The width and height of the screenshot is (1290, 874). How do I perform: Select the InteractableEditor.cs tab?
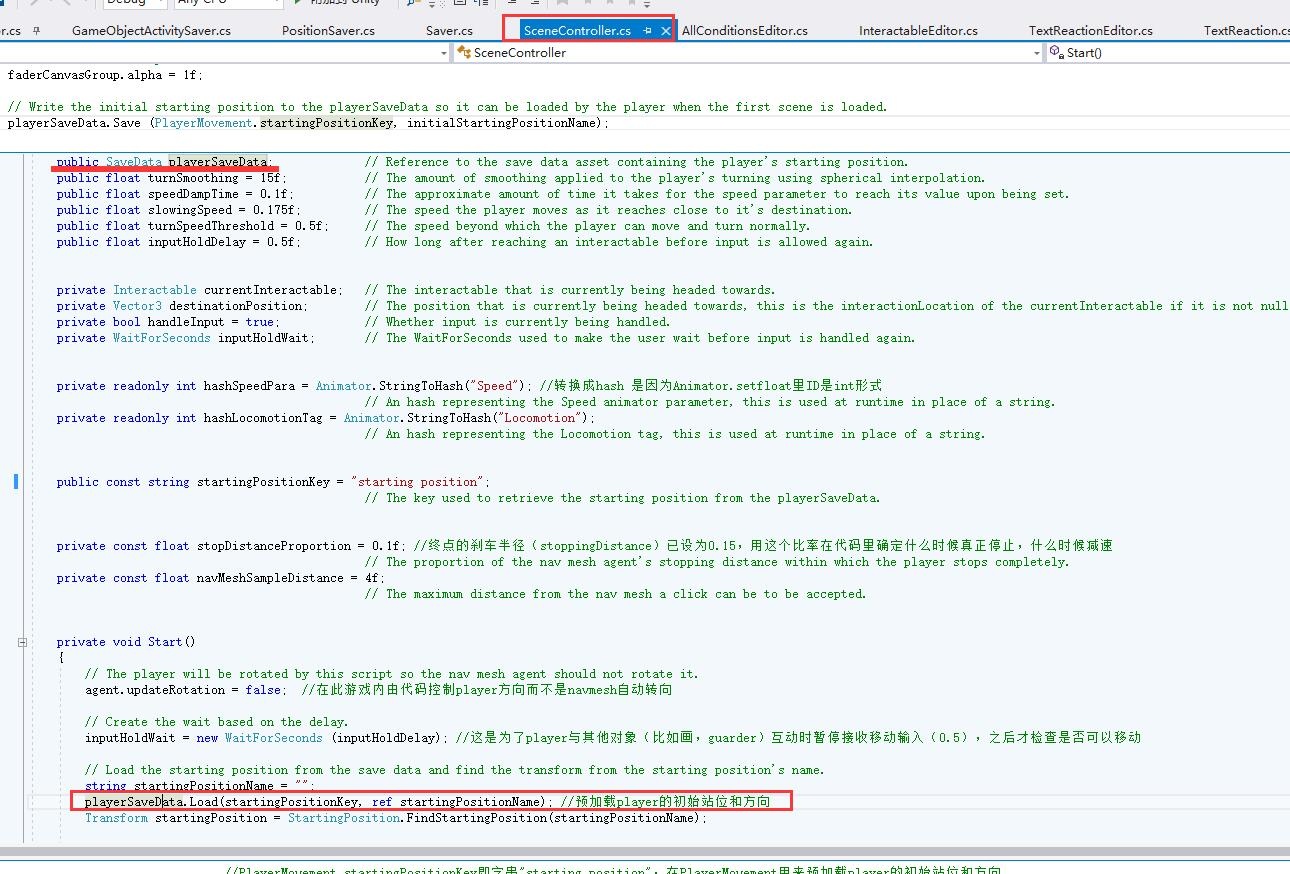918,31
